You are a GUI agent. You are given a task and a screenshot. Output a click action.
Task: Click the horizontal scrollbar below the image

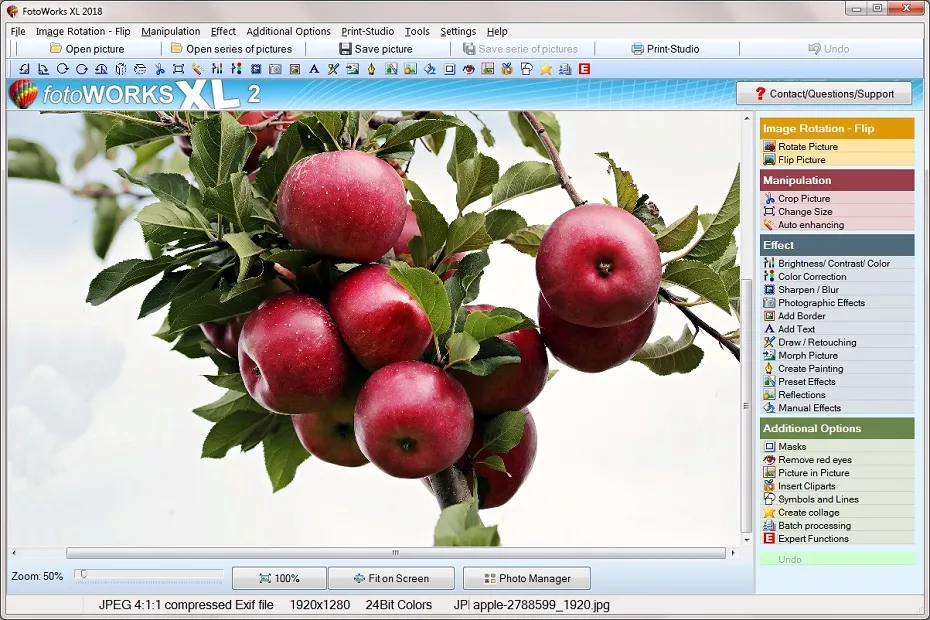click(396, 553)
